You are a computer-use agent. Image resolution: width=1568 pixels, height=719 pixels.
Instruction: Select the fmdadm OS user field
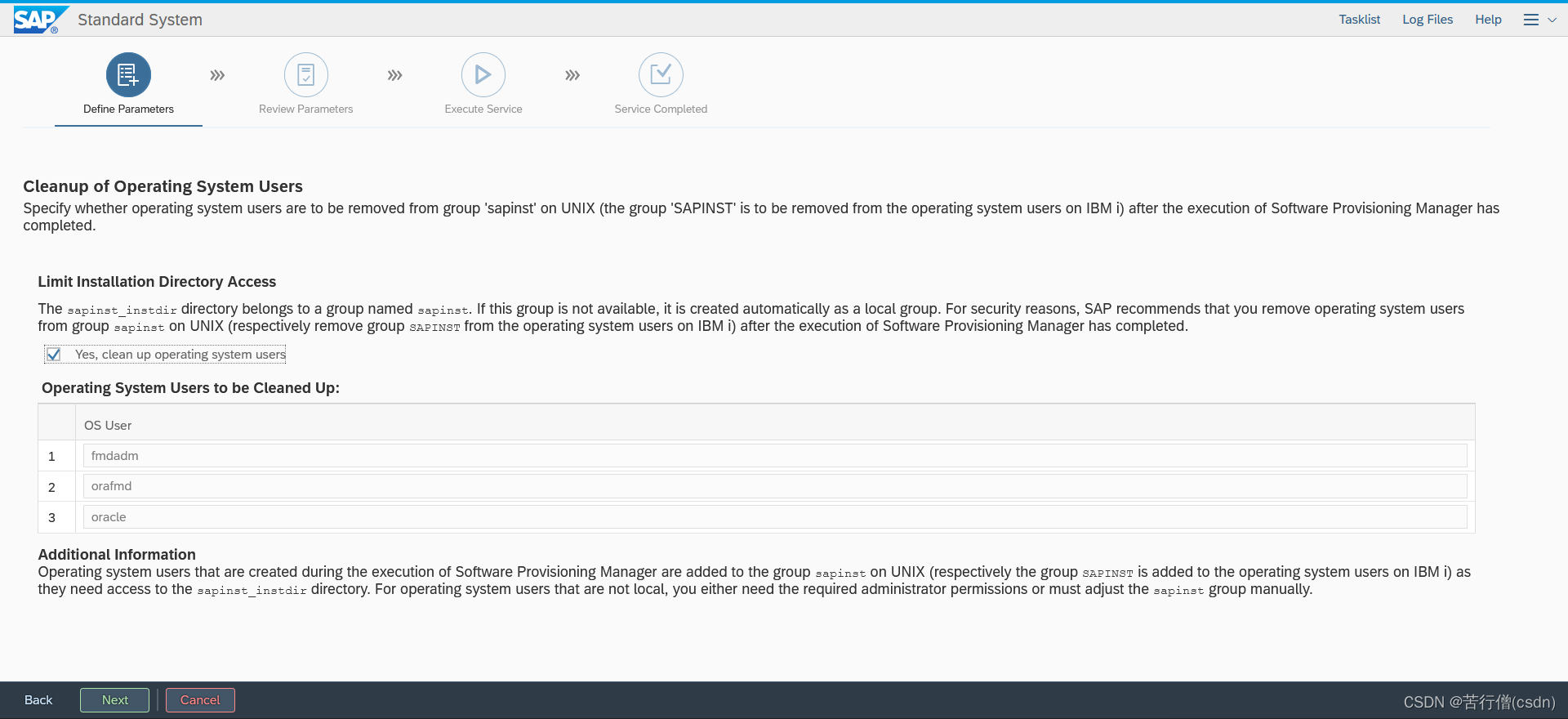point(775,456)
